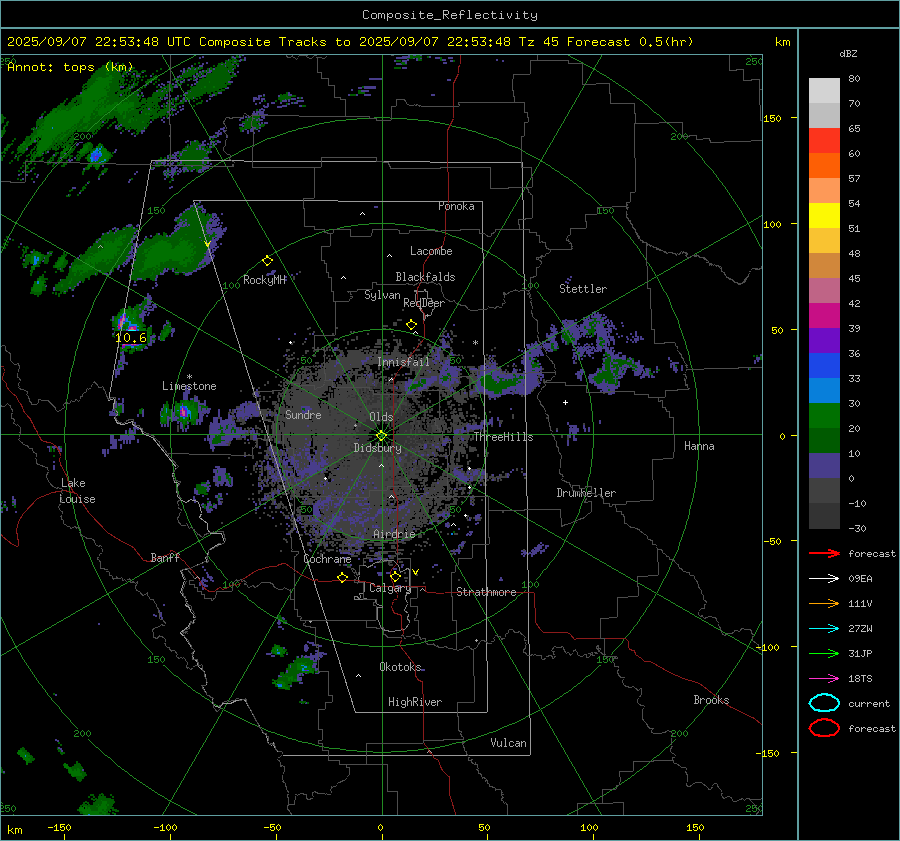Click the Sundre map label

303,414
